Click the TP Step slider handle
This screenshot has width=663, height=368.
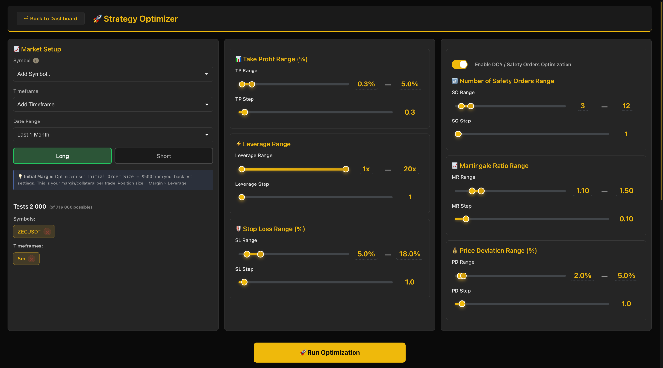click(x=244, y=113)
